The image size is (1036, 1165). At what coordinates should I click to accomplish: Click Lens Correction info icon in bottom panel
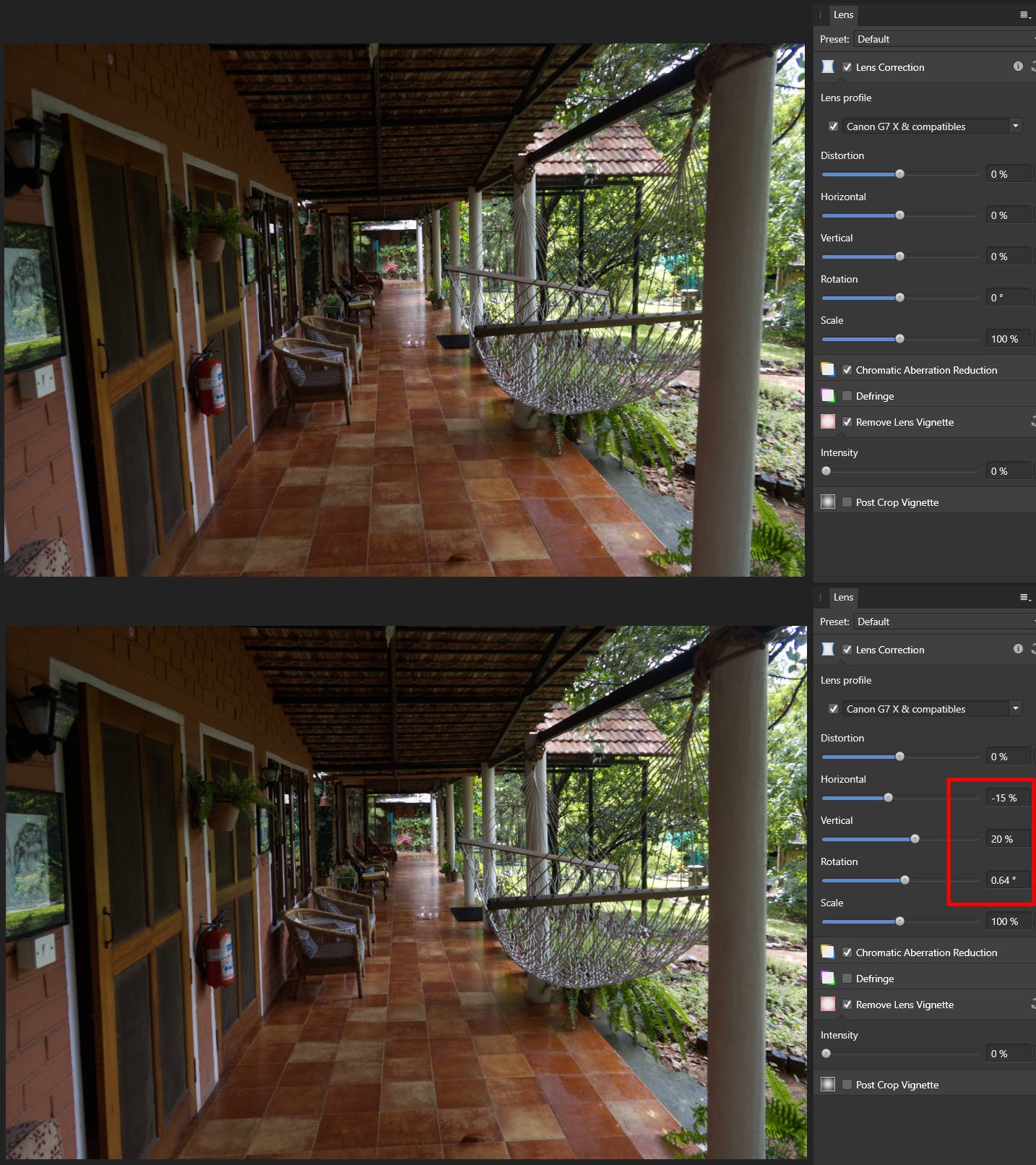[1018, 649]
